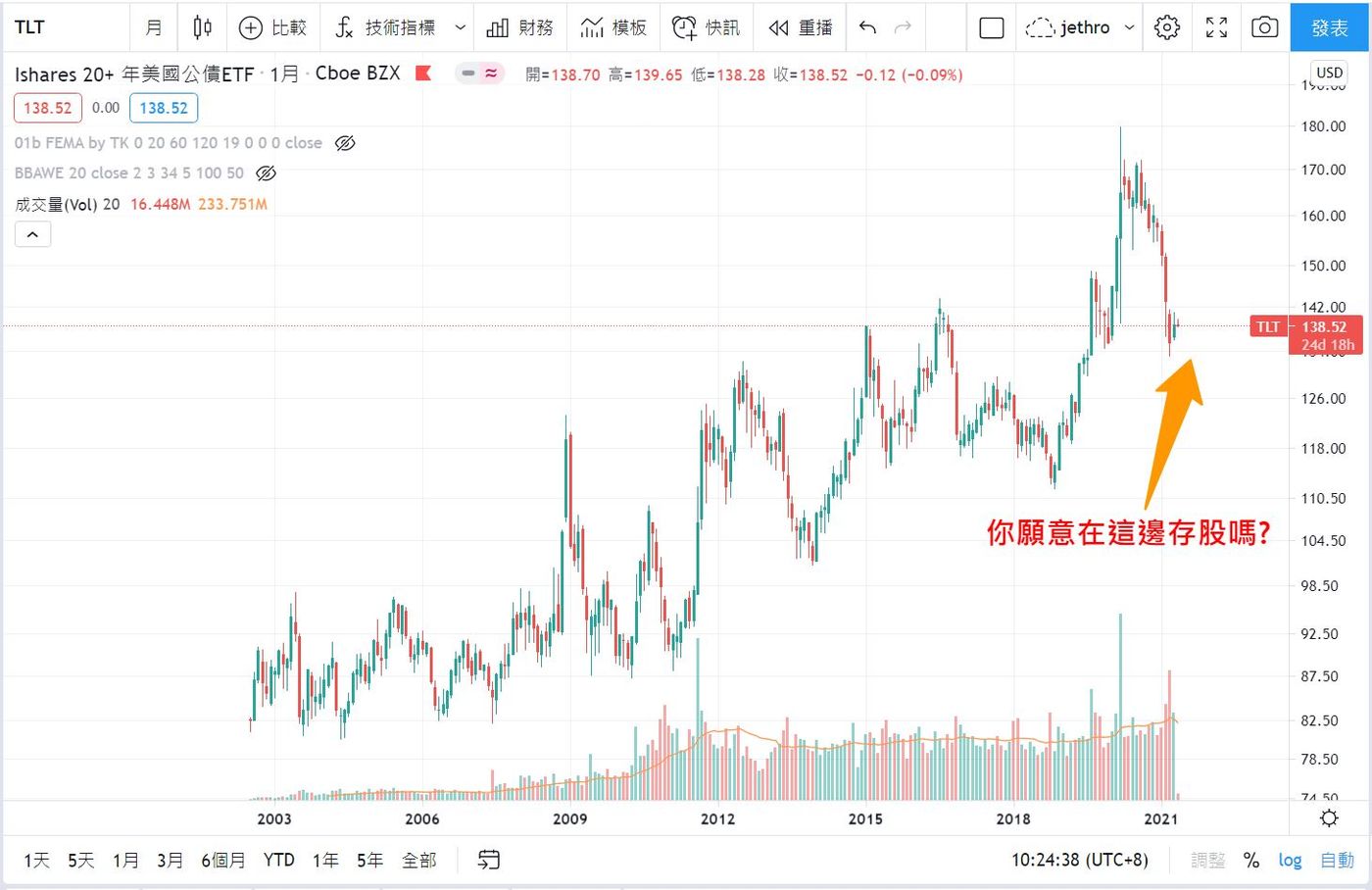Open the 技術指標 indicators dialog
The height and width of the screenshot is (890, 1372).
coord(385,27)
